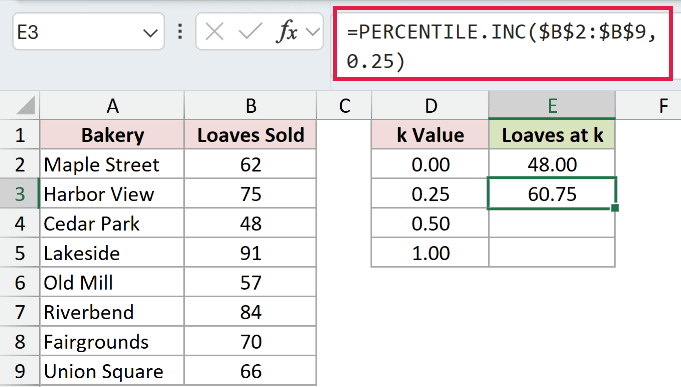Screen dimensions: 681x387
Task: Select row 9 header
Action: [20, 371]
